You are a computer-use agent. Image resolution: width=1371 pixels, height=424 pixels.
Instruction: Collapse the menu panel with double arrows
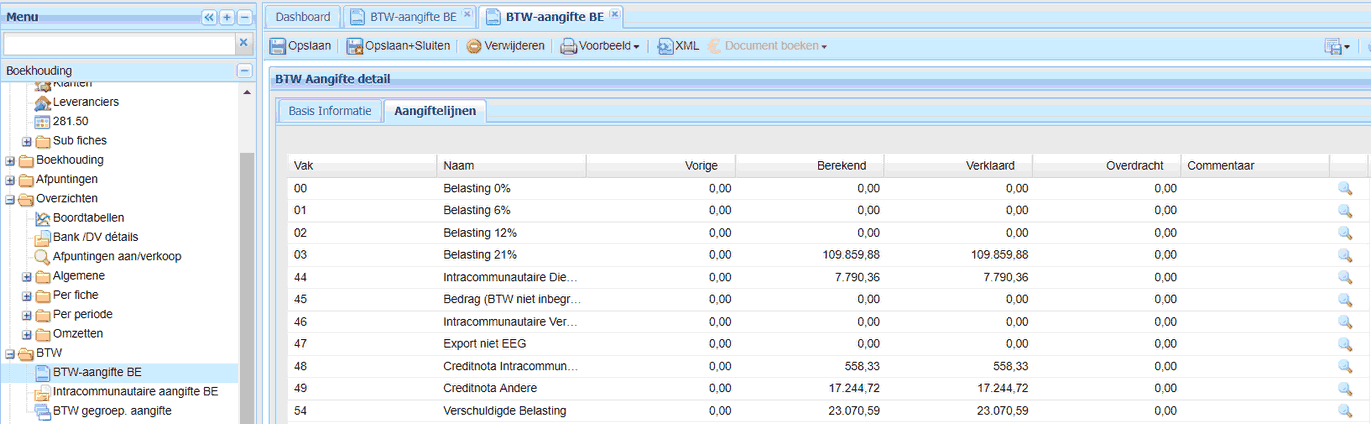pyautogui.click(x=209, y=17)
